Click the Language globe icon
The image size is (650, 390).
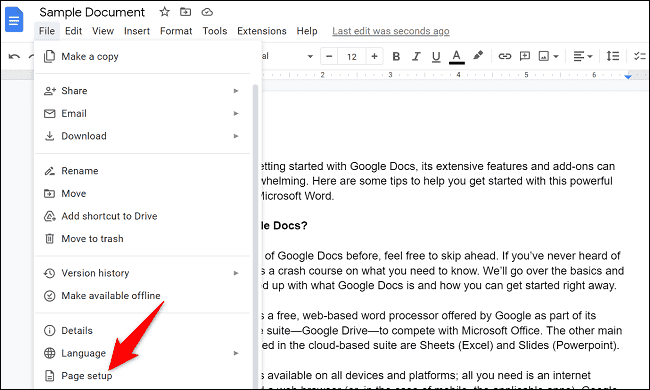[x=49, y=353]
